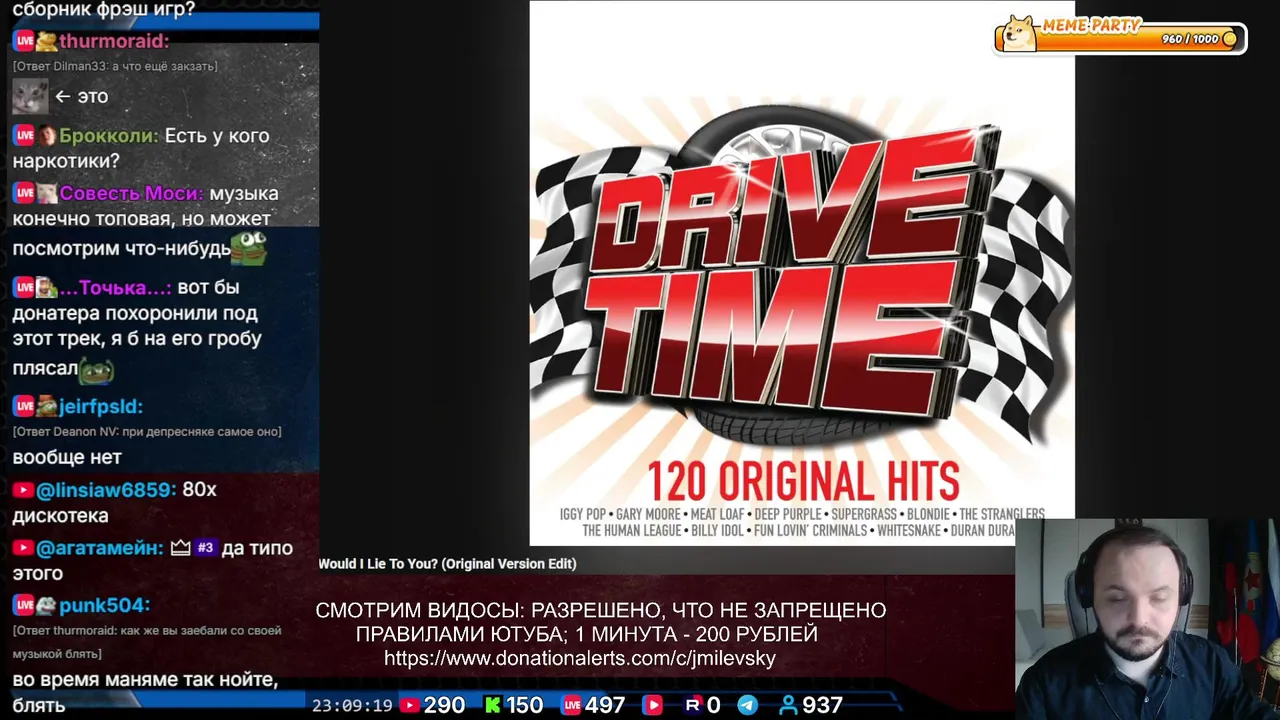The height and width of the screenshot is (720, 1280).
Task: Click the username Брокколи in chat
Action: click(108, 136)
